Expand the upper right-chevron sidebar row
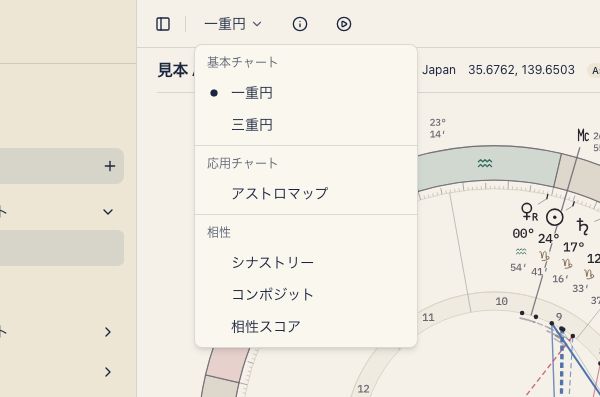The width and height of the screenshot is (600, 397). point(108,332)
